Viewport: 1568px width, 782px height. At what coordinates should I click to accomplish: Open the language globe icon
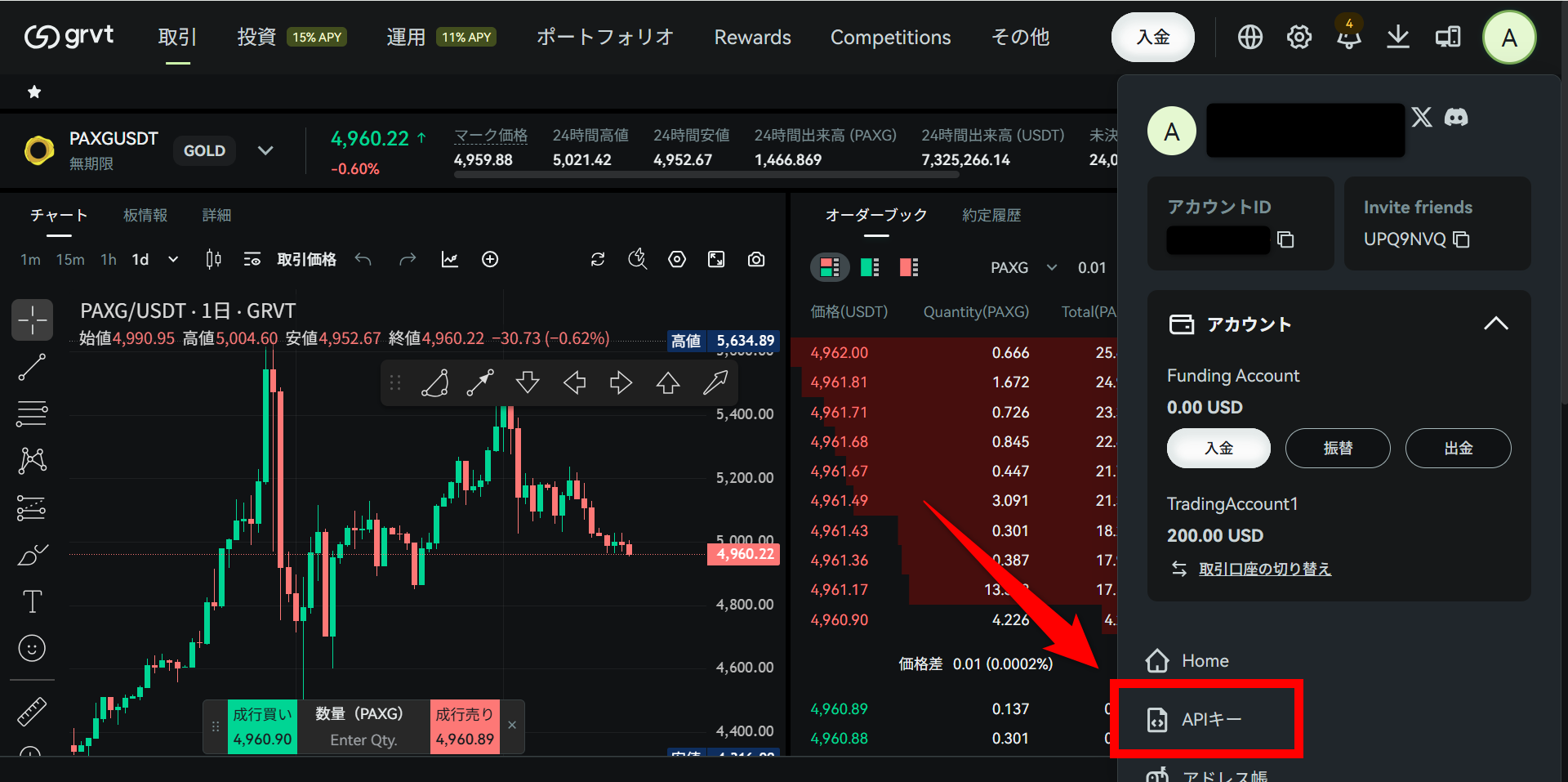[1249, 38]
